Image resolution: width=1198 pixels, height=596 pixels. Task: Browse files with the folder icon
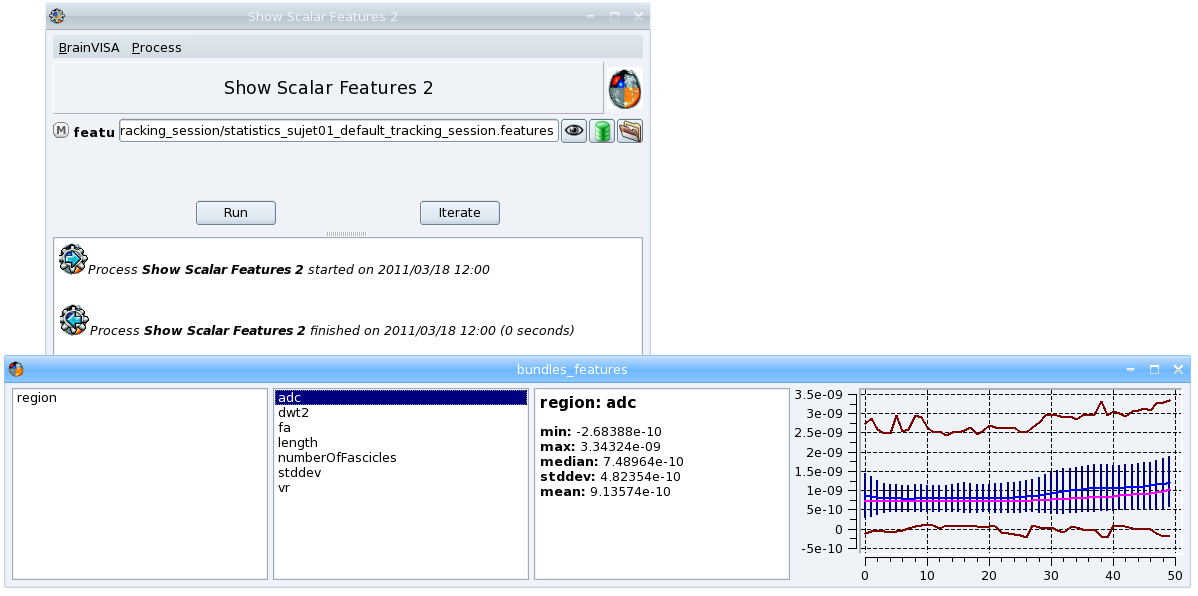click(629, 130)
